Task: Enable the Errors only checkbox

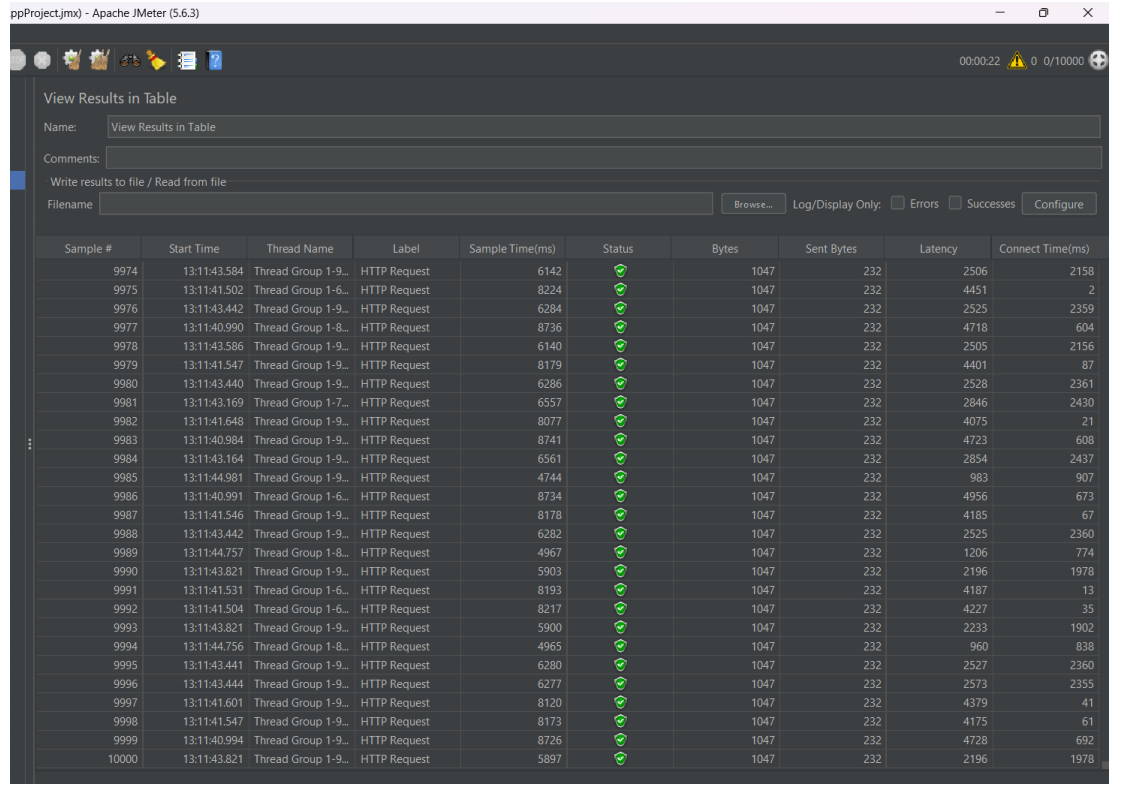Action: click(x=897, y=203)
